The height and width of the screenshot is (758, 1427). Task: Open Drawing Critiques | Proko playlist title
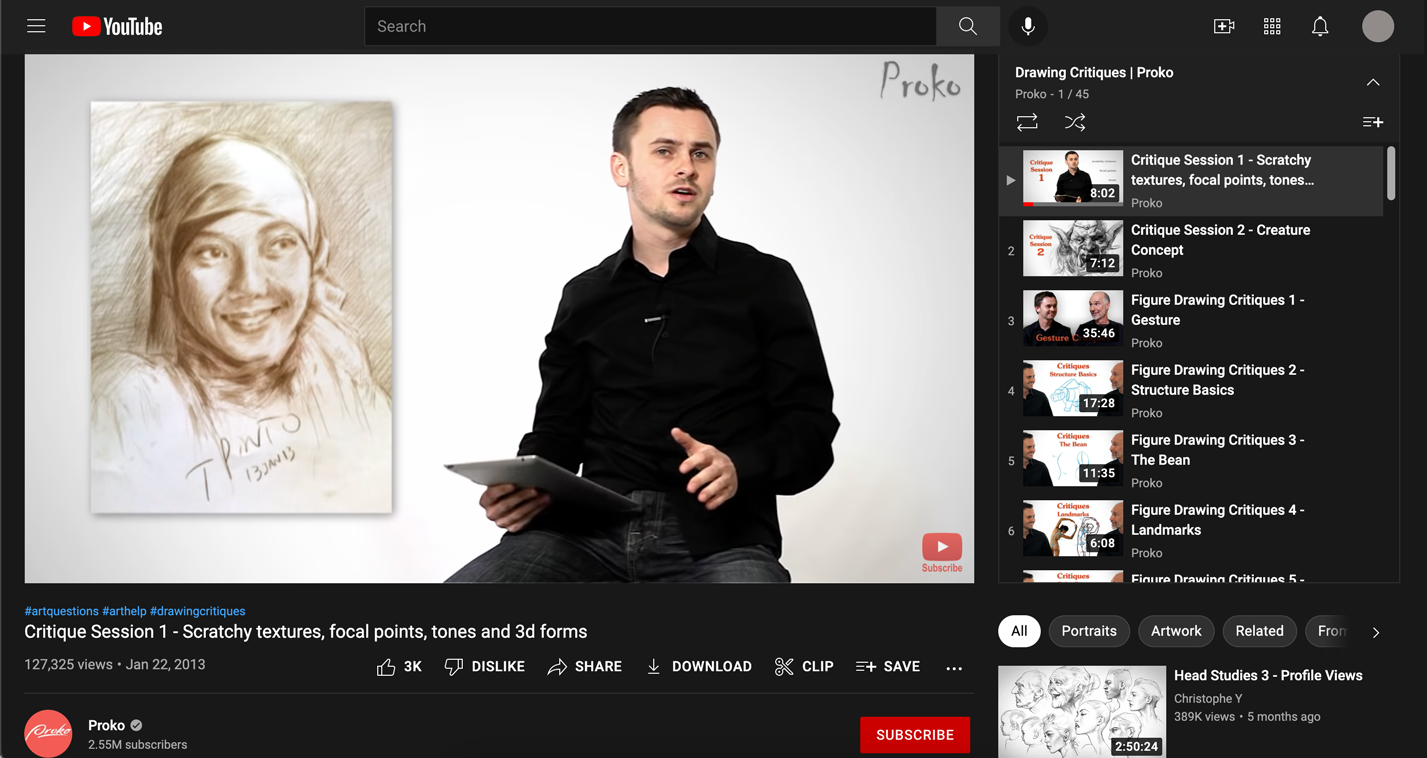(x=1094, y=72)
